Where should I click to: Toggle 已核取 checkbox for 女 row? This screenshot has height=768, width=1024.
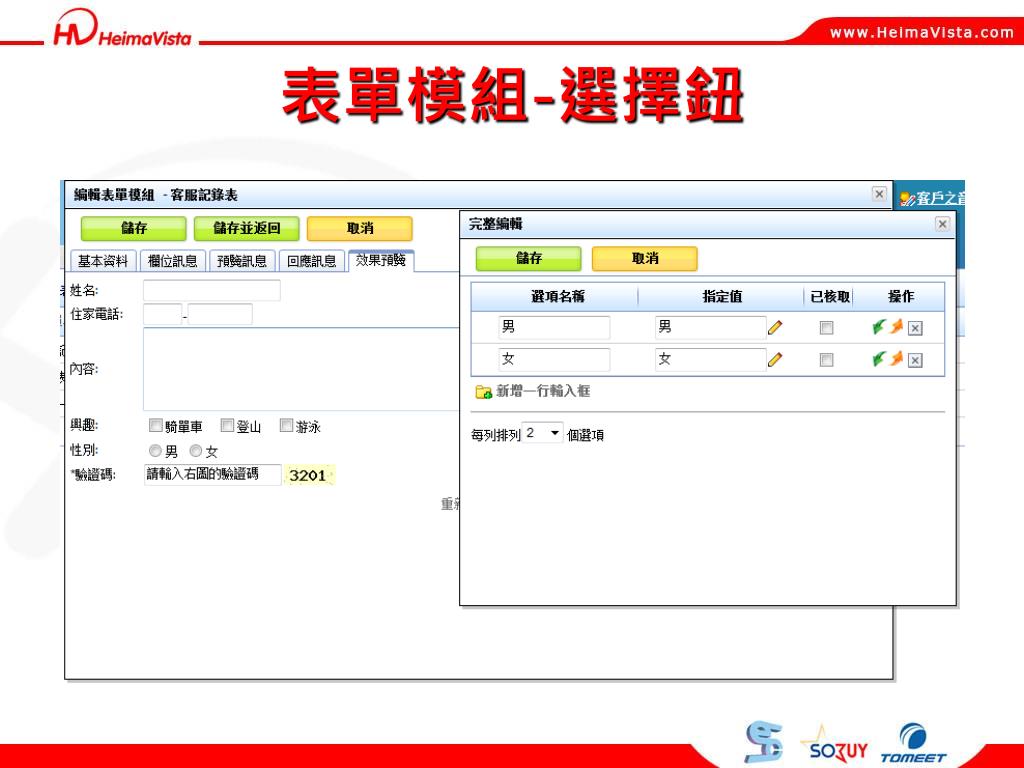pyautogui.click(x=826, y=360)
